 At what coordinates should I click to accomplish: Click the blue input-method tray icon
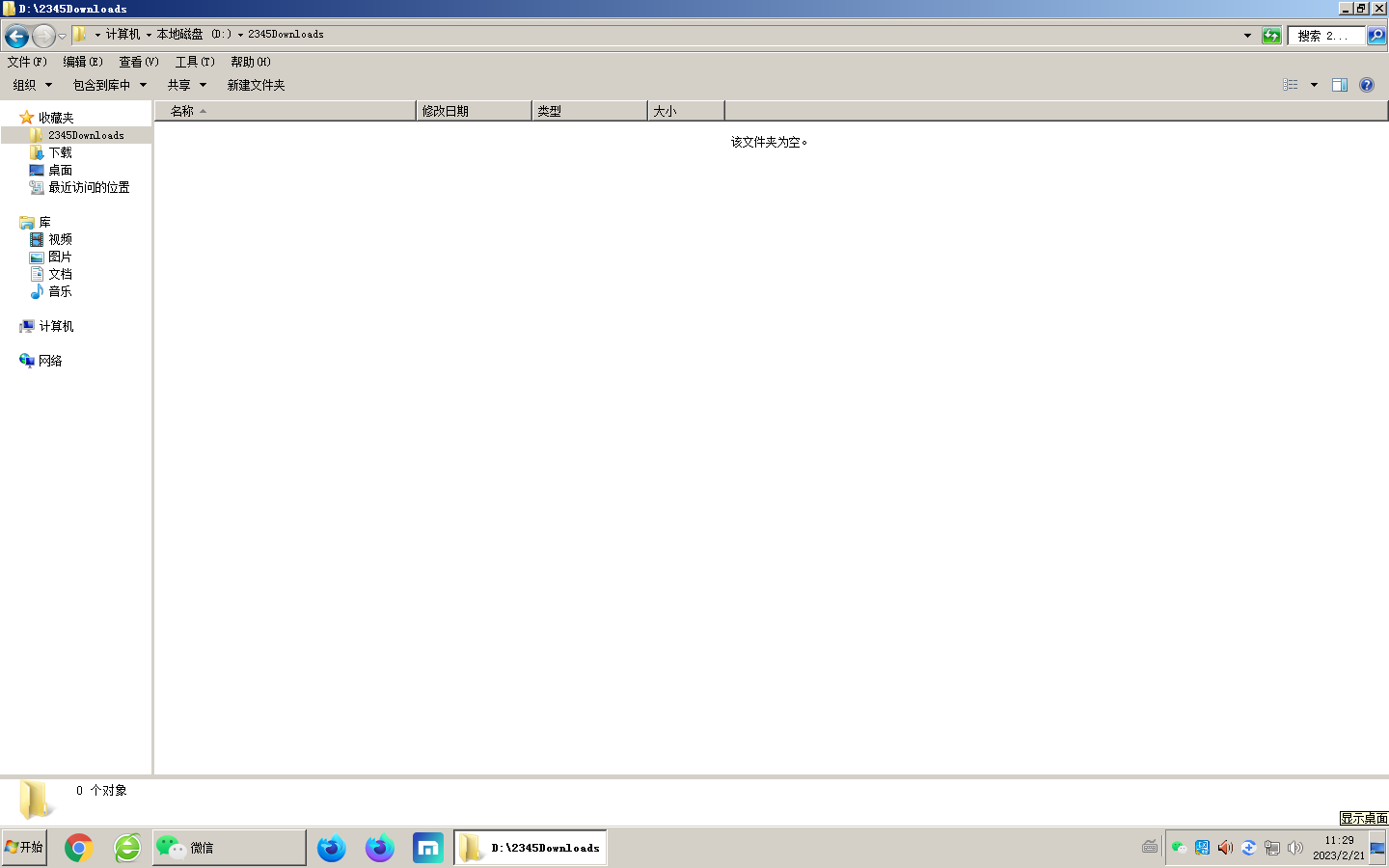click(1202, 848)
